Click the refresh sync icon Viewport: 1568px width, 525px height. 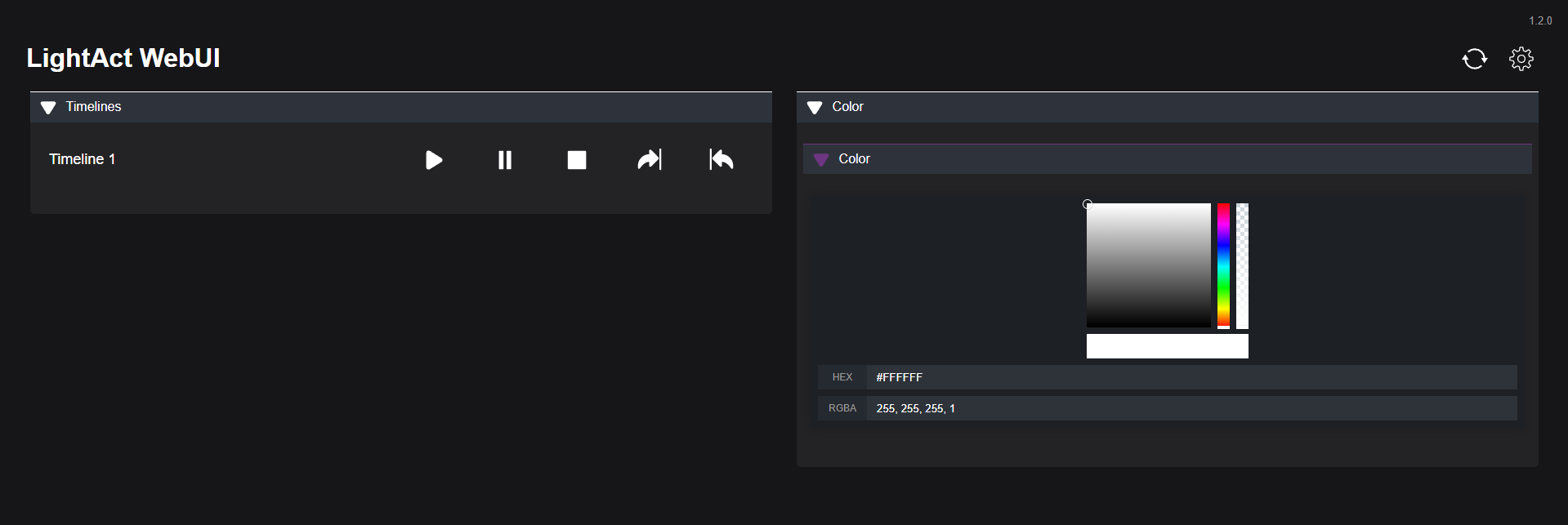coord(1474,59)
